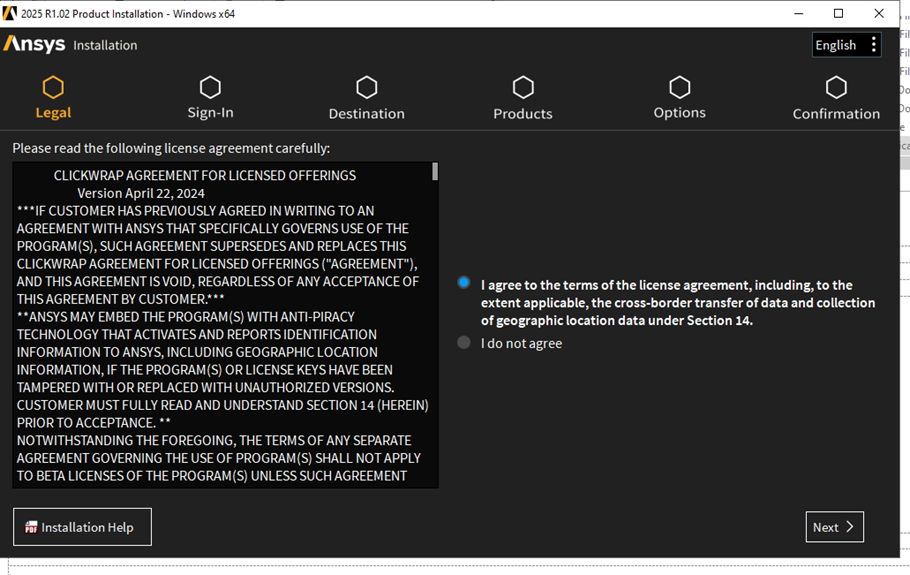
Task: Click the license agreement scrollbar thumb
Action: (x=435, y=172)
